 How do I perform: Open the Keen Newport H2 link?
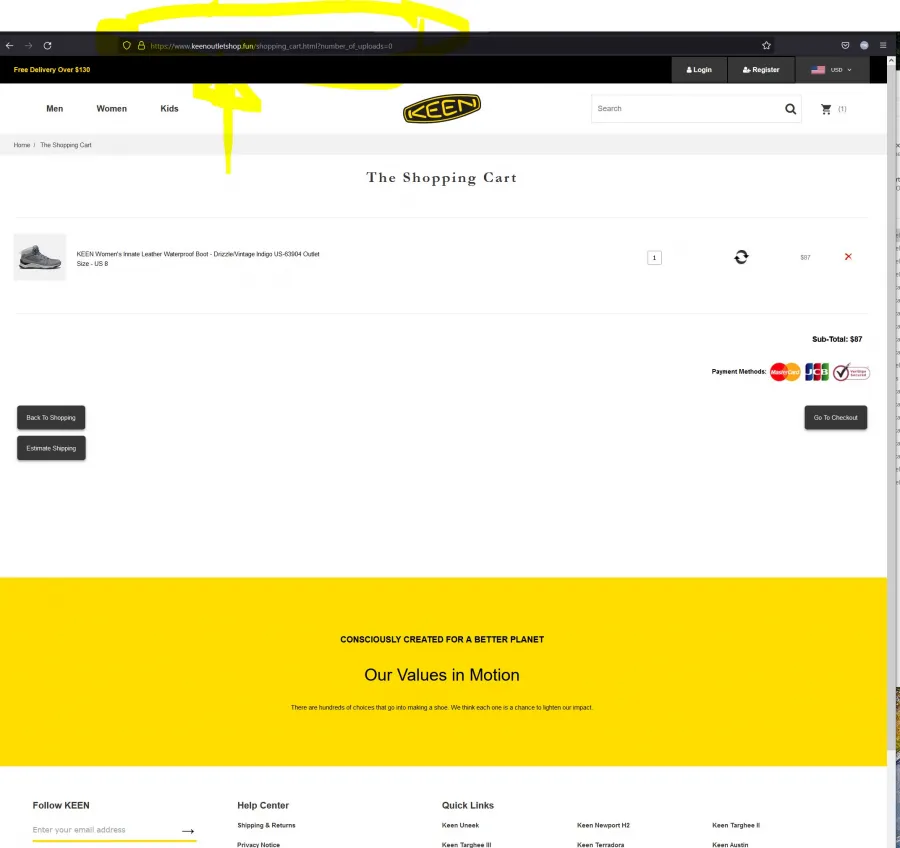603,826
